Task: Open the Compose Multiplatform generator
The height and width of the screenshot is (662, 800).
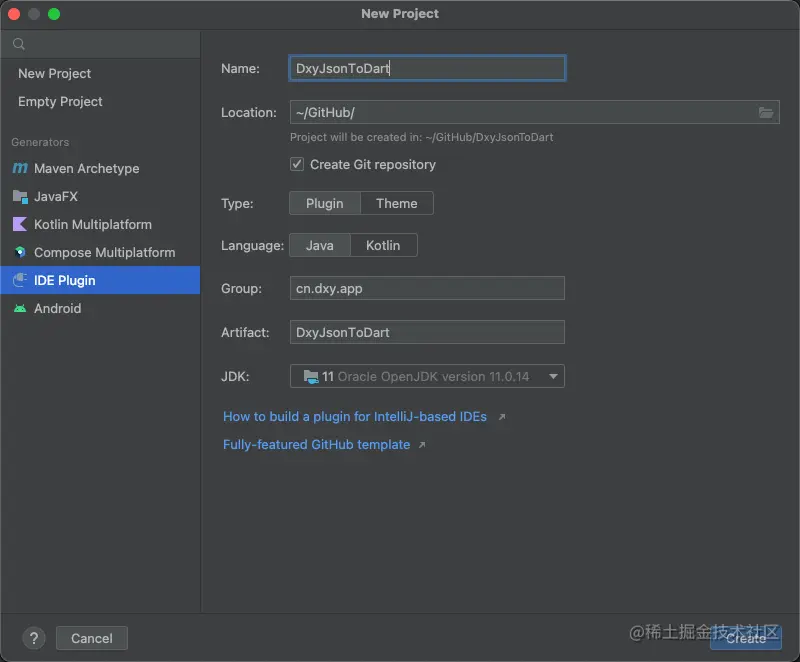Action: click(20, 252)
